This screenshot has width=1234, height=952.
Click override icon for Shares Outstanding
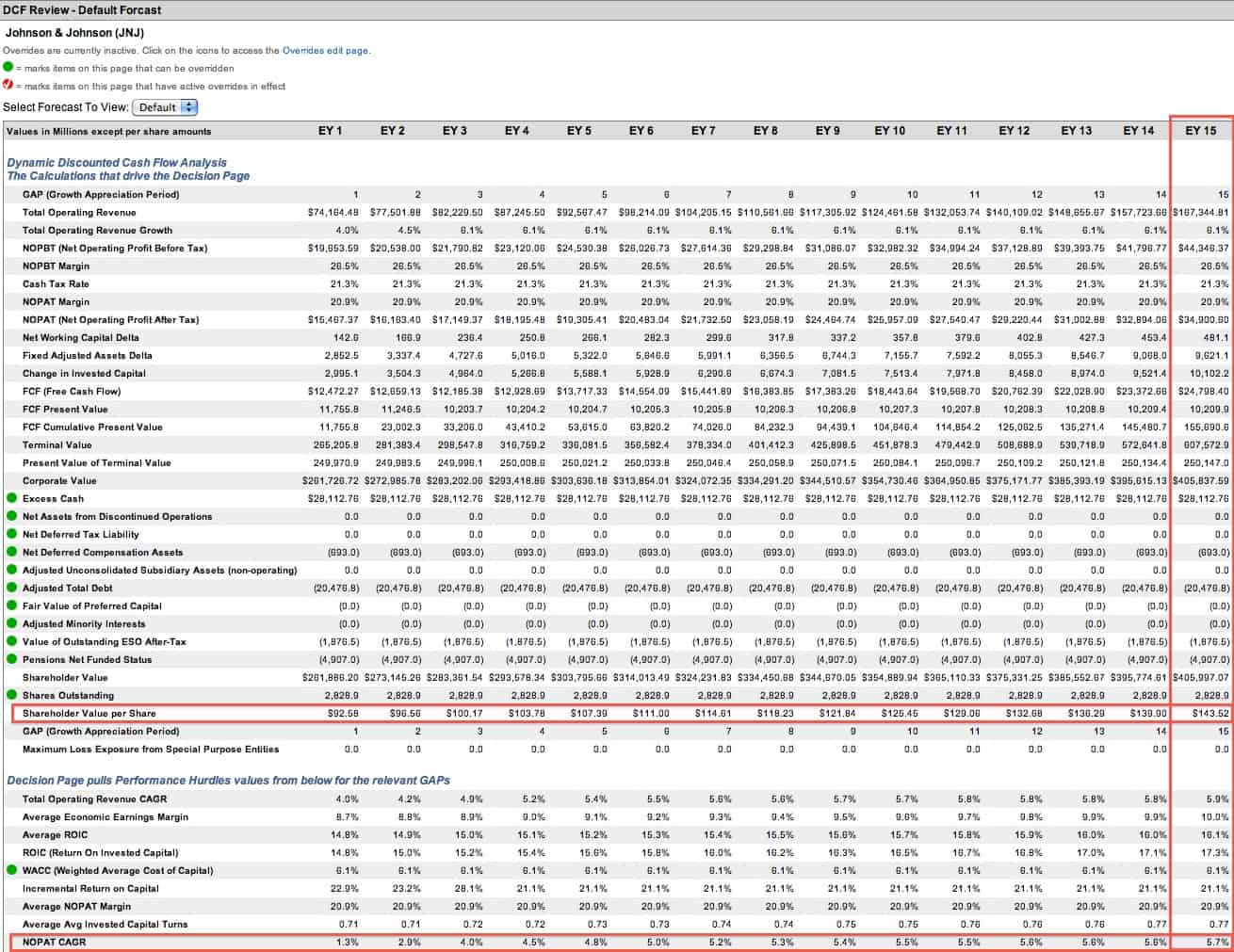(11, 695)
